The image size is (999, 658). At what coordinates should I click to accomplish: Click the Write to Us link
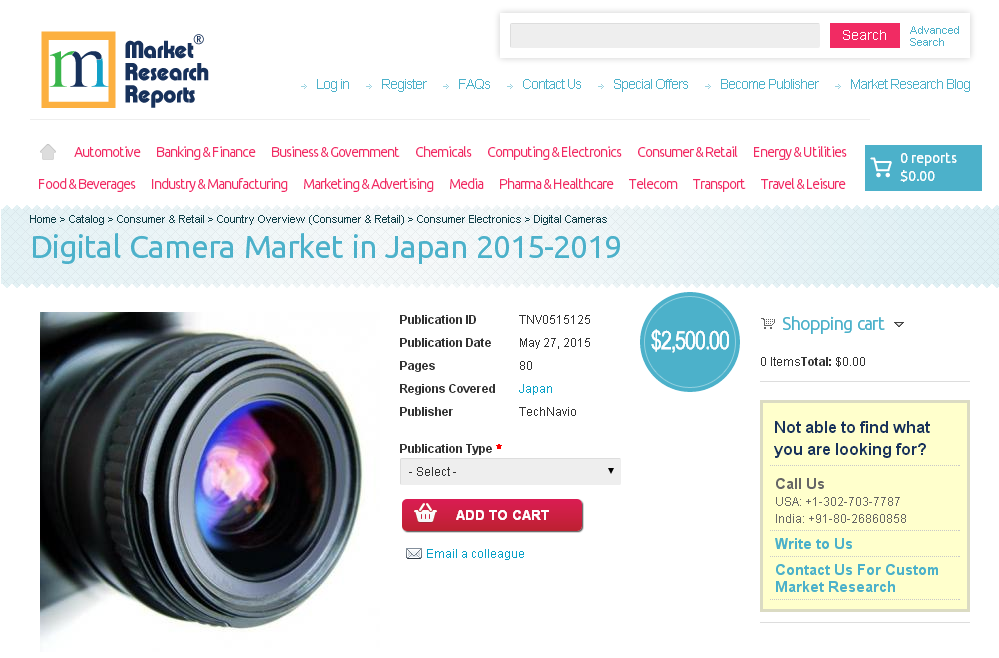[813, 543]
